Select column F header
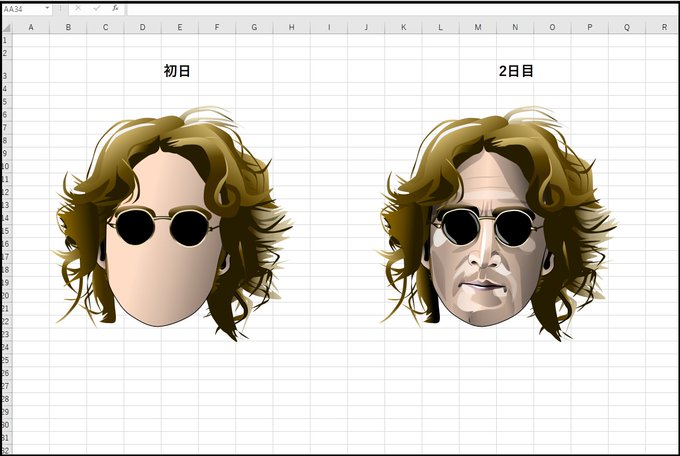Viewport: 680px width, 456px height. [x=217, y=27]
